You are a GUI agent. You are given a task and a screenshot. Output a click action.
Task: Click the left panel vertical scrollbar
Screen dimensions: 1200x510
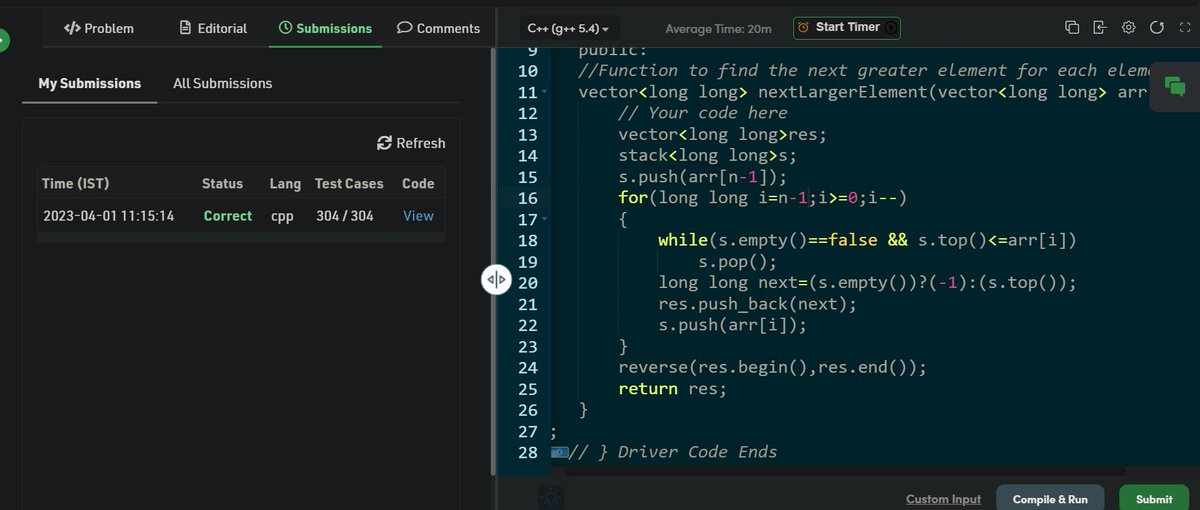pyautogui.click(x=491, y=260)
